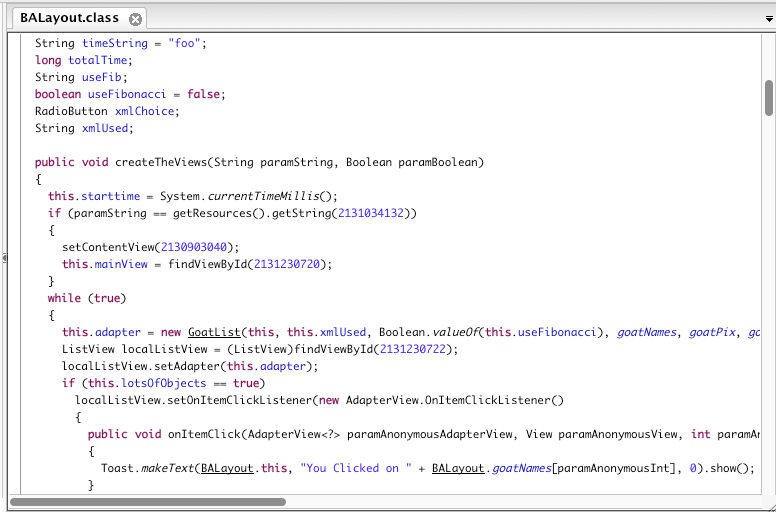
Task: Click the underlined BALayout before .this
Action: point(227,468)
